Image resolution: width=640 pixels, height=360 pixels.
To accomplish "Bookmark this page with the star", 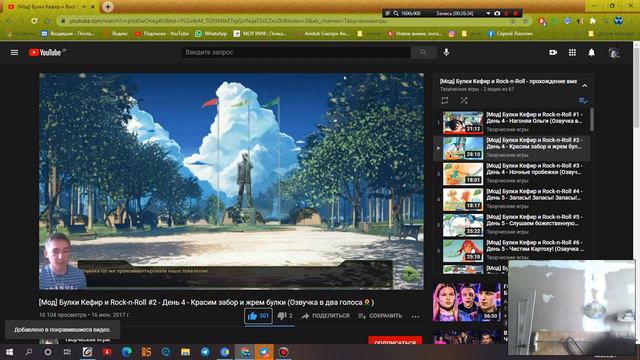I will coord(525,21).
